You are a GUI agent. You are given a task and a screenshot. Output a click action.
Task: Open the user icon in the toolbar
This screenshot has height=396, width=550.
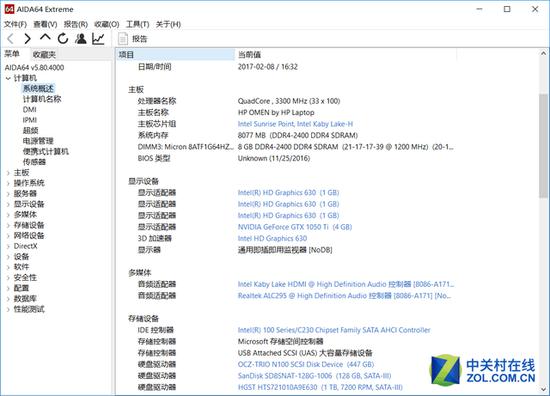(81, 39)
